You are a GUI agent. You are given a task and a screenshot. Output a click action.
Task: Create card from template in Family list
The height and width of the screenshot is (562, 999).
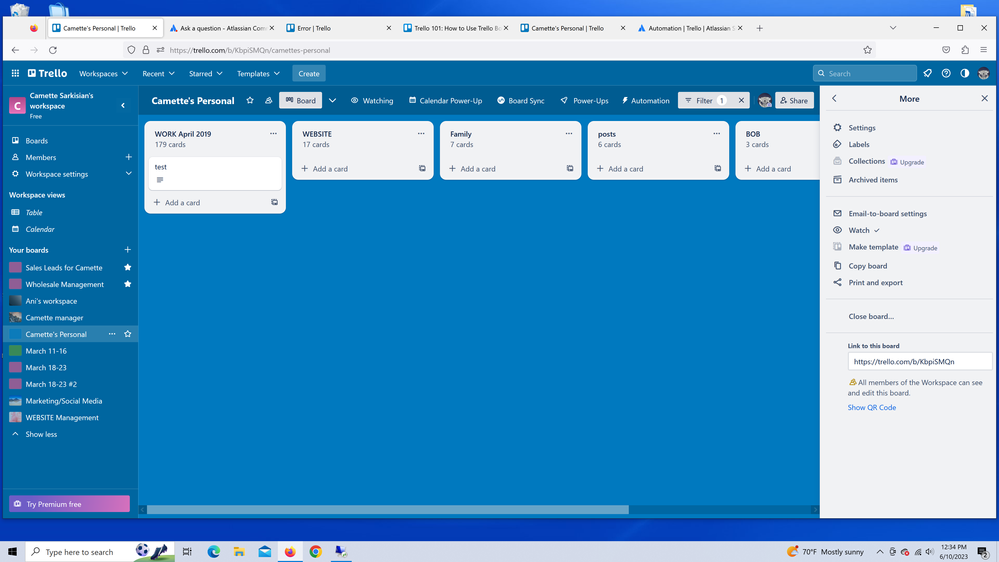pyautogui.click(x=570, y=169)
